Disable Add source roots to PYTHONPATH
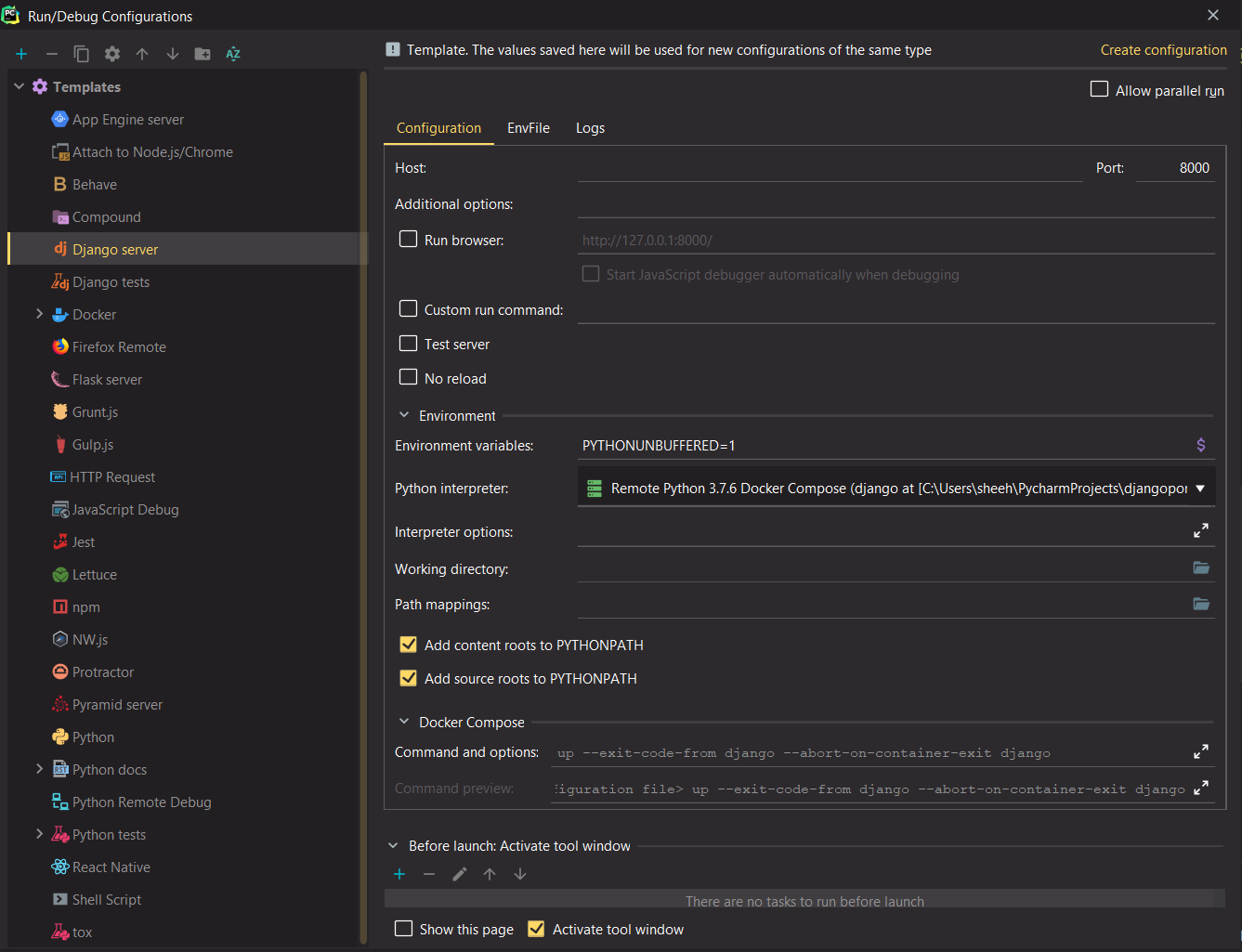This screenshot has width=1242, height=952. click(x=408, y=678)
